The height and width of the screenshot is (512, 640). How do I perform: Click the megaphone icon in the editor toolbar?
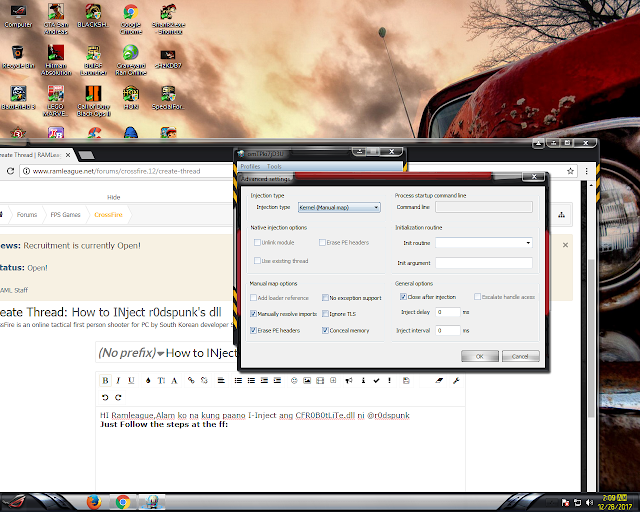click(349, 381)
